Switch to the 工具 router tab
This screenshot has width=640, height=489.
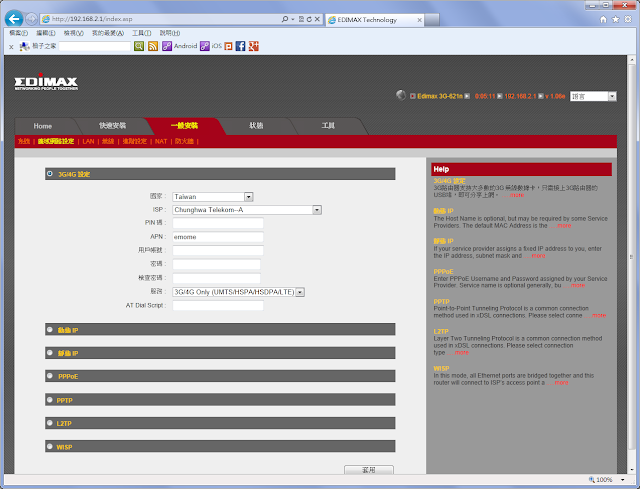328,126
